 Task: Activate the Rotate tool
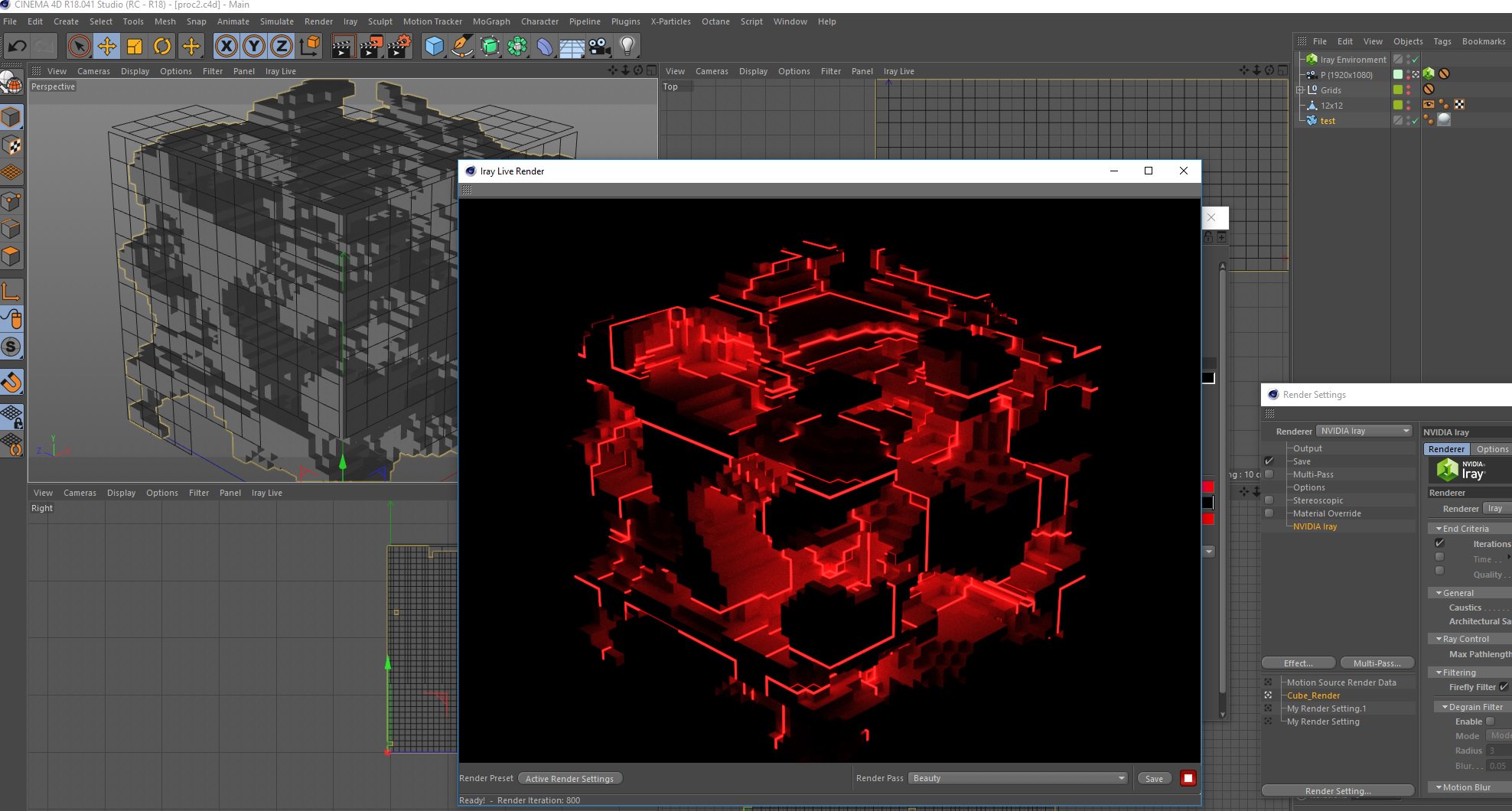(162, 47)
